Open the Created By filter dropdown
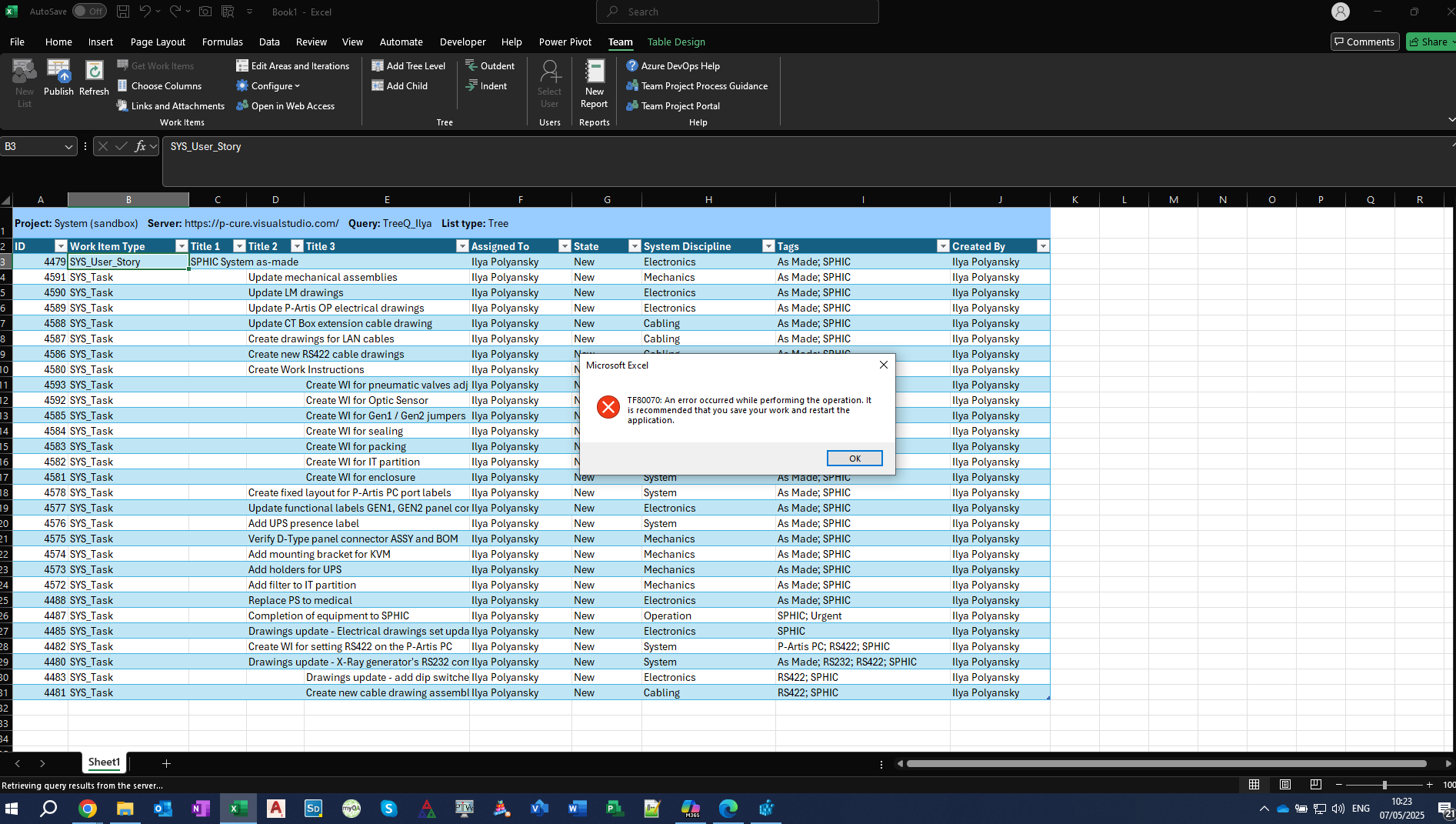1456x824 pixels. tap(1043, 246)
